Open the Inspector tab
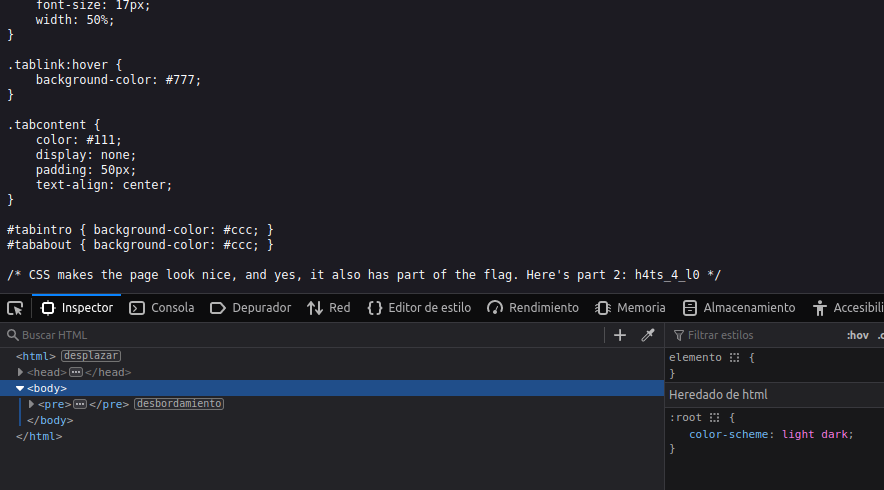 [x=77, y=308]
